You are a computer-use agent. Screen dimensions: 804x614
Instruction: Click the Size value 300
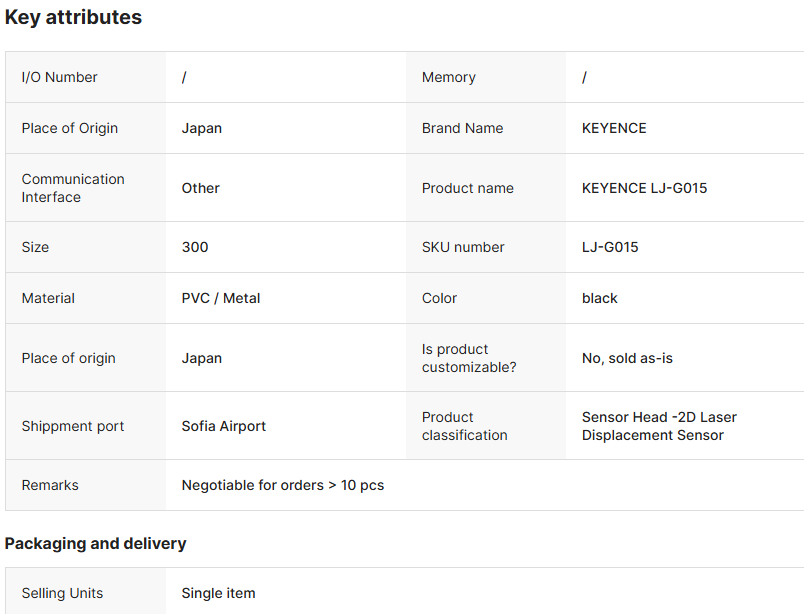click(x=195, y=247)
